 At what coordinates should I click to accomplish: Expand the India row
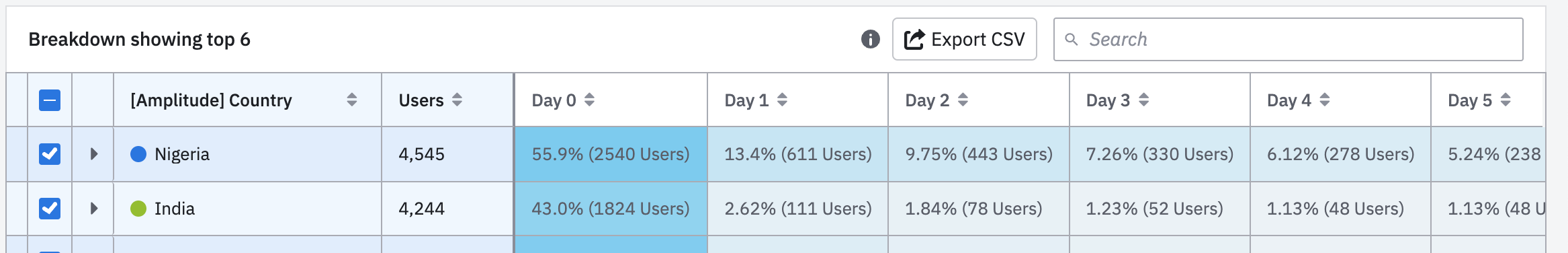94,209
